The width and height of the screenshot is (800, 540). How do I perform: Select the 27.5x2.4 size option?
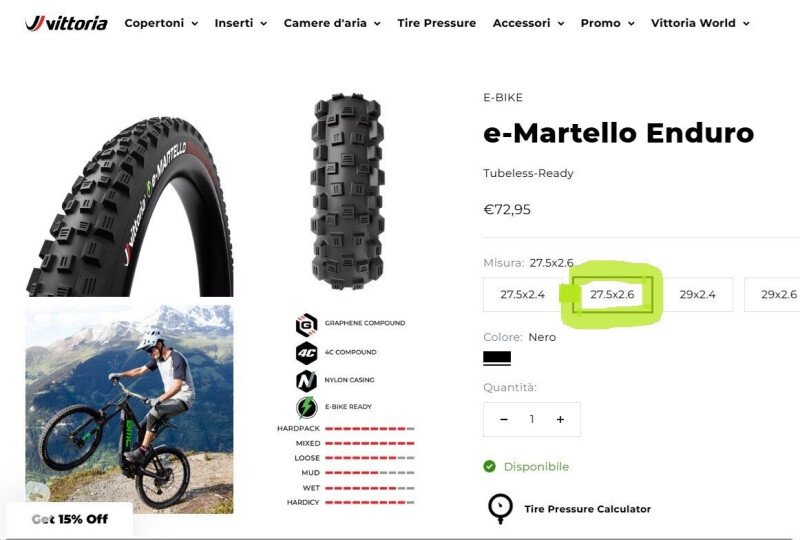[x=522, y=294]
